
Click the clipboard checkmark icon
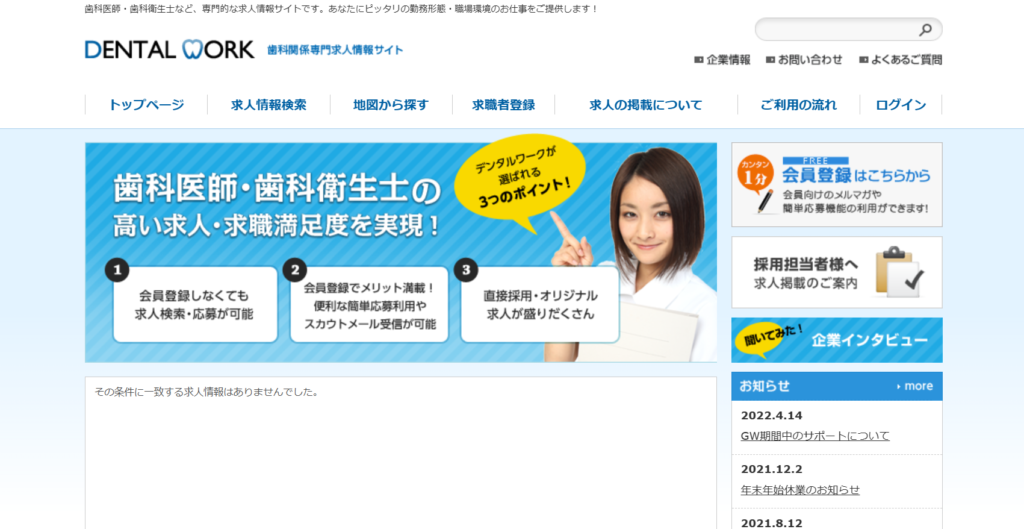(x=897, y=272)
